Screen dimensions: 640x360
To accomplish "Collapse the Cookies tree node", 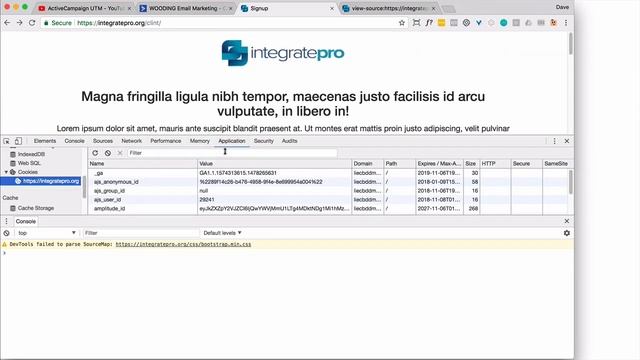I will 6,172.
